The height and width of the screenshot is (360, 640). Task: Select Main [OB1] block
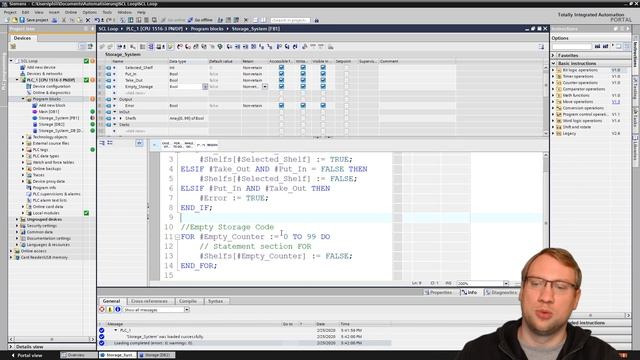click(49, 111)
